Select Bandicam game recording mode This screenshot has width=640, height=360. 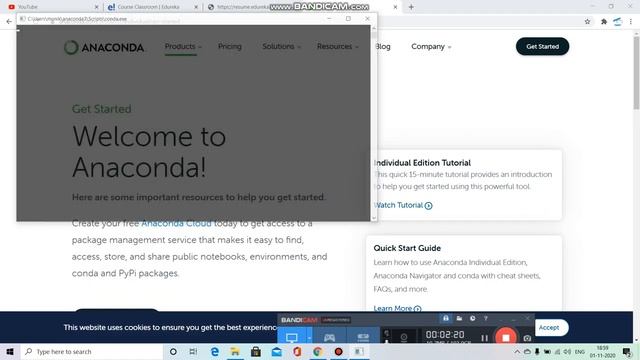tap(329, 338)
